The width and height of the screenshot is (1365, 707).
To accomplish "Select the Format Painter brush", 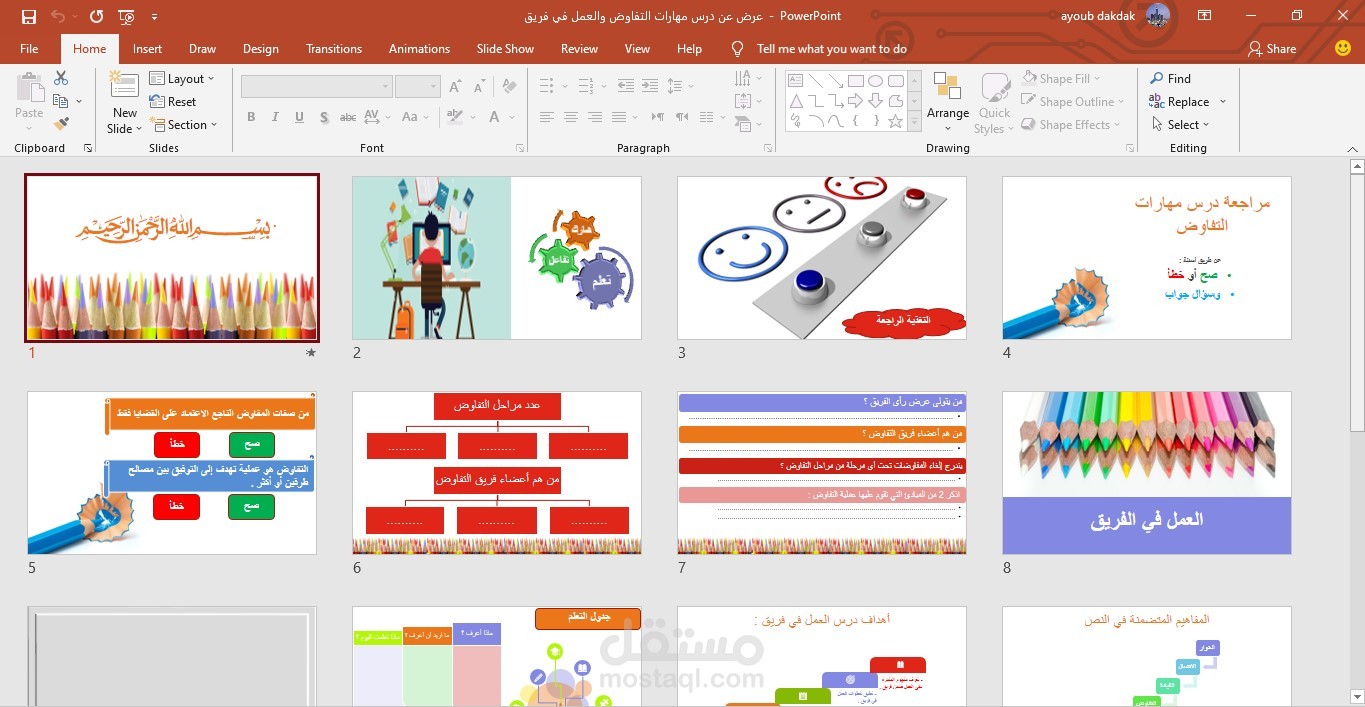I will [x=61, y=124].
